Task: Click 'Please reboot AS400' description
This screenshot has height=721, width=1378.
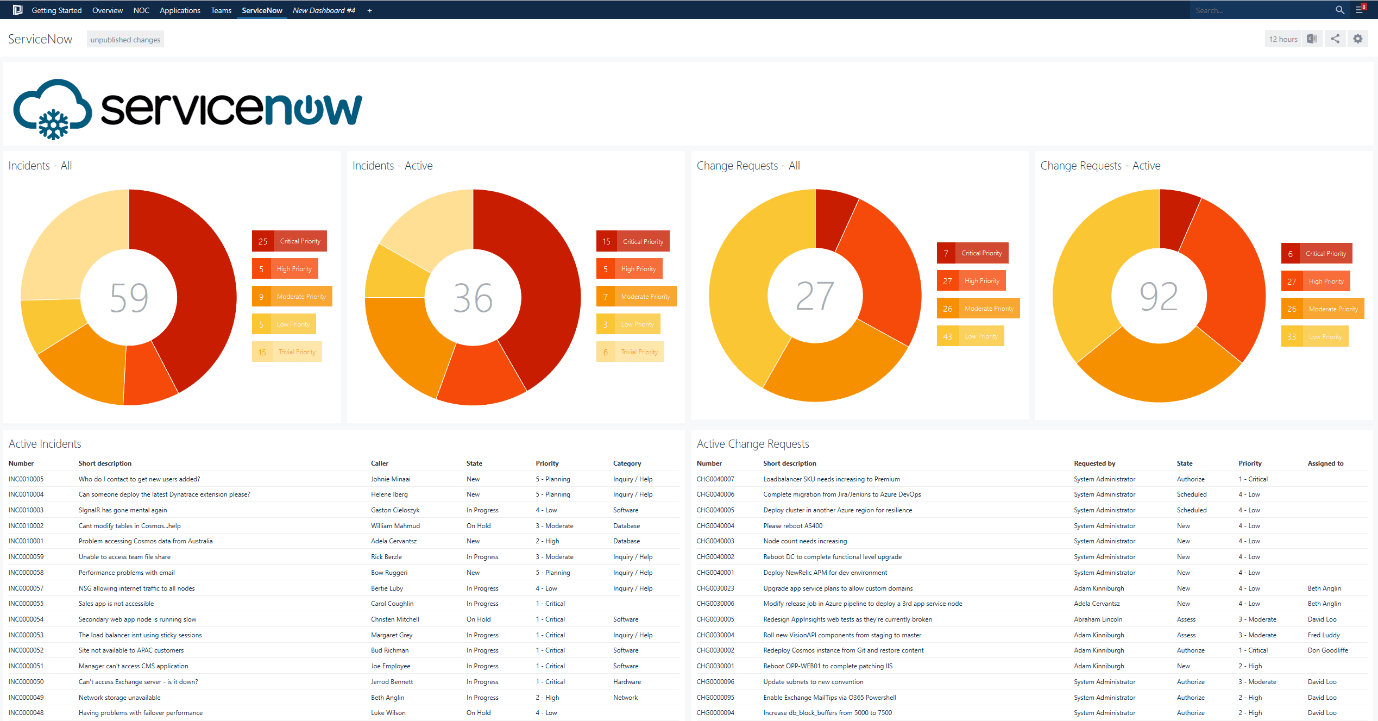Action: pyautogui.click(x=793, y=526)
